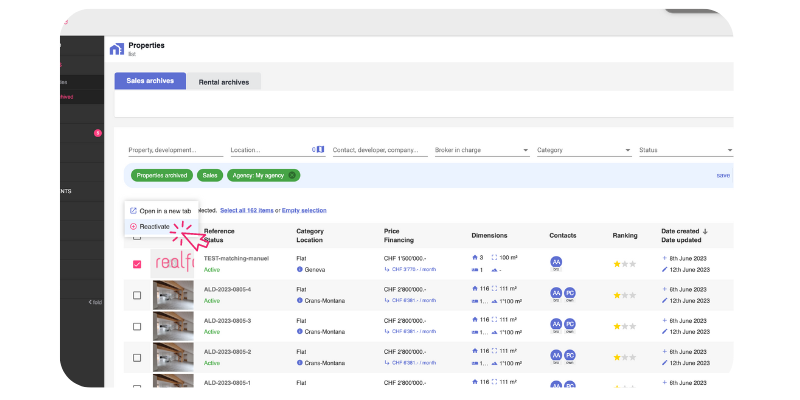Viewport: 800px width, 400px height.
Task: Click the first gold star in TEST-matching-manuel row
Action: 617,264
